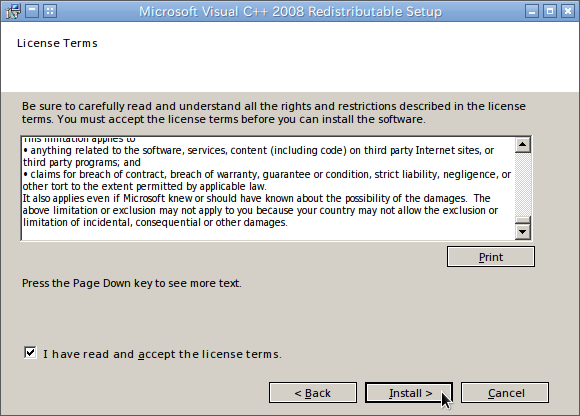Click the four-dot button in the title bar

(50, 11)
